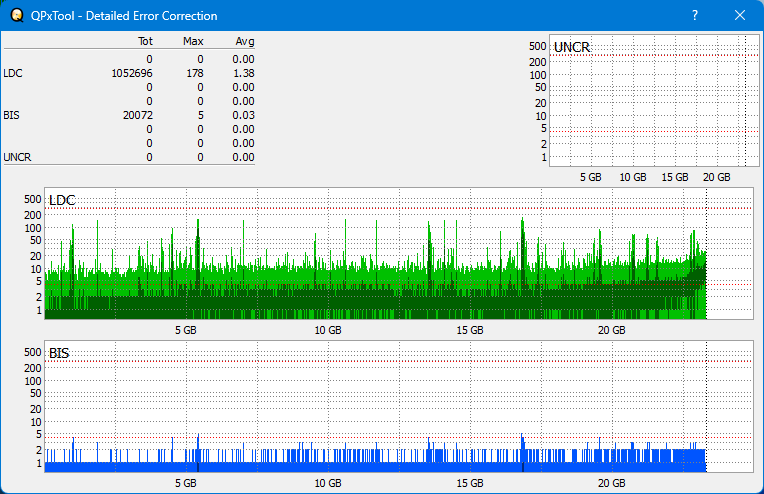Select the BIS average value 0.03

tap(243, 115)
